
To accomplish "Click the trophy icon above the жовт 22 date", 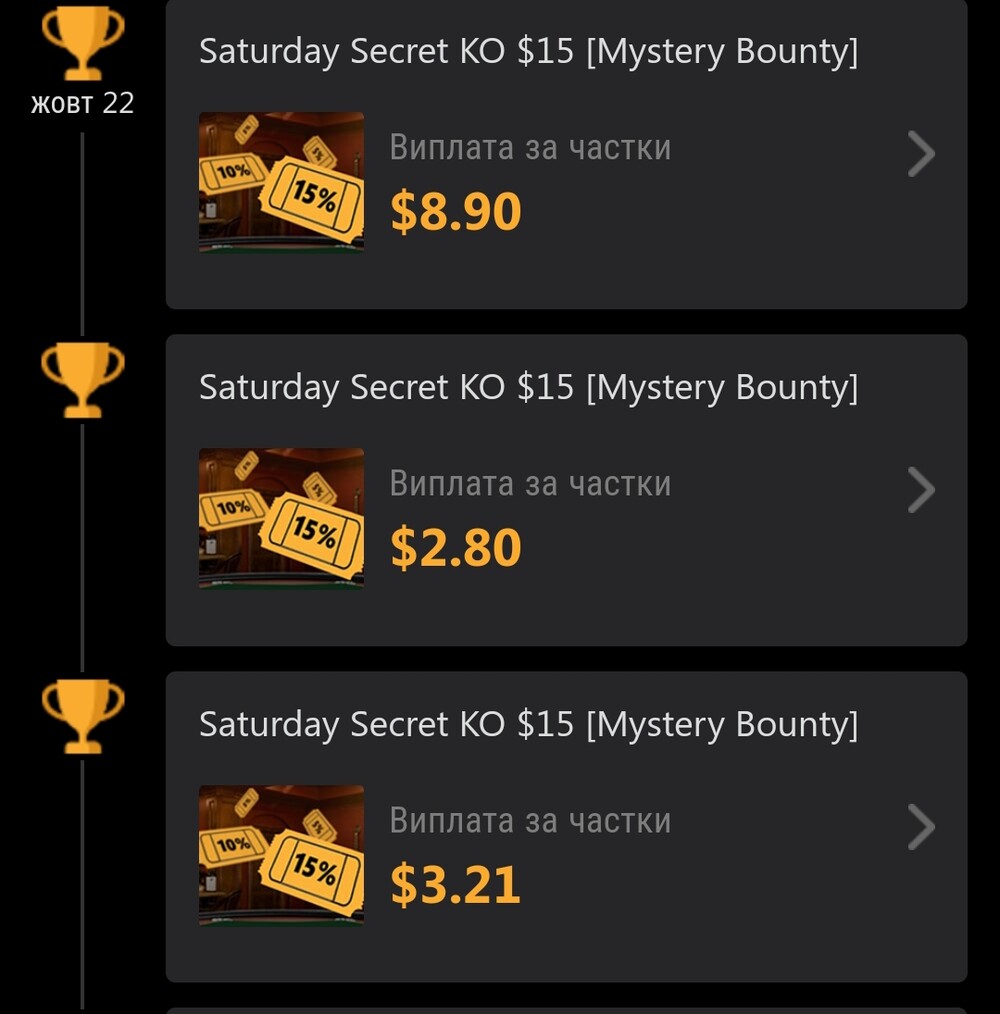I will click(83, 43).
